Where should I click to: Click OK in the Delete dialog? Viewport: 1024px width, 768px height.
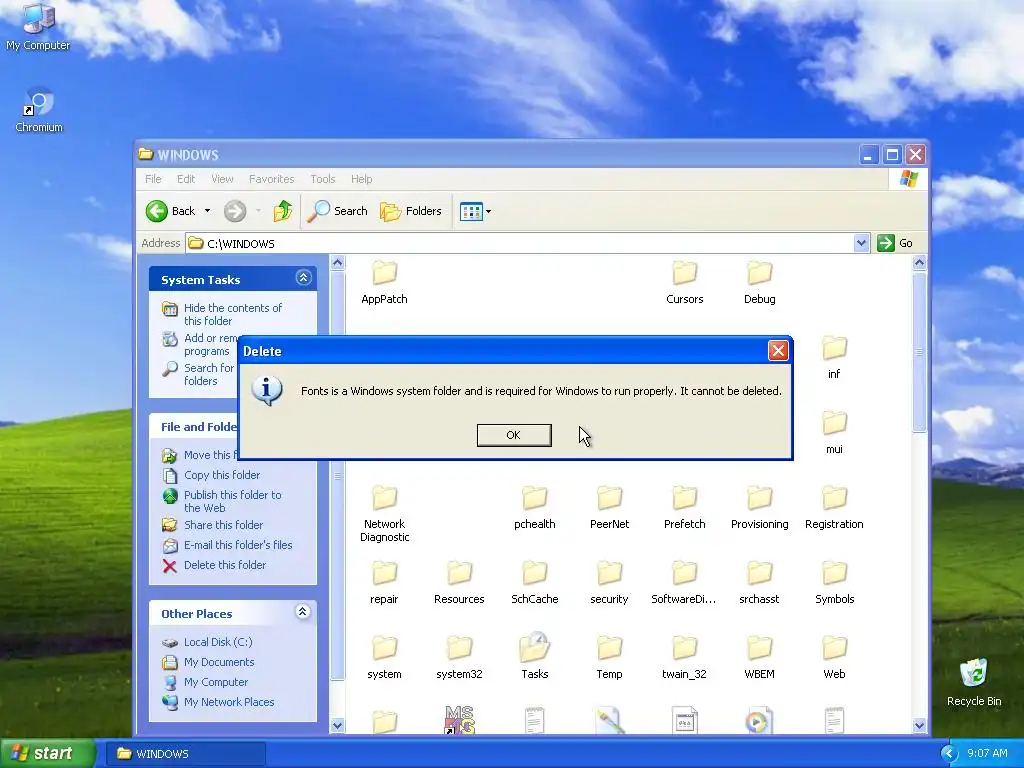tap(514, 435)
